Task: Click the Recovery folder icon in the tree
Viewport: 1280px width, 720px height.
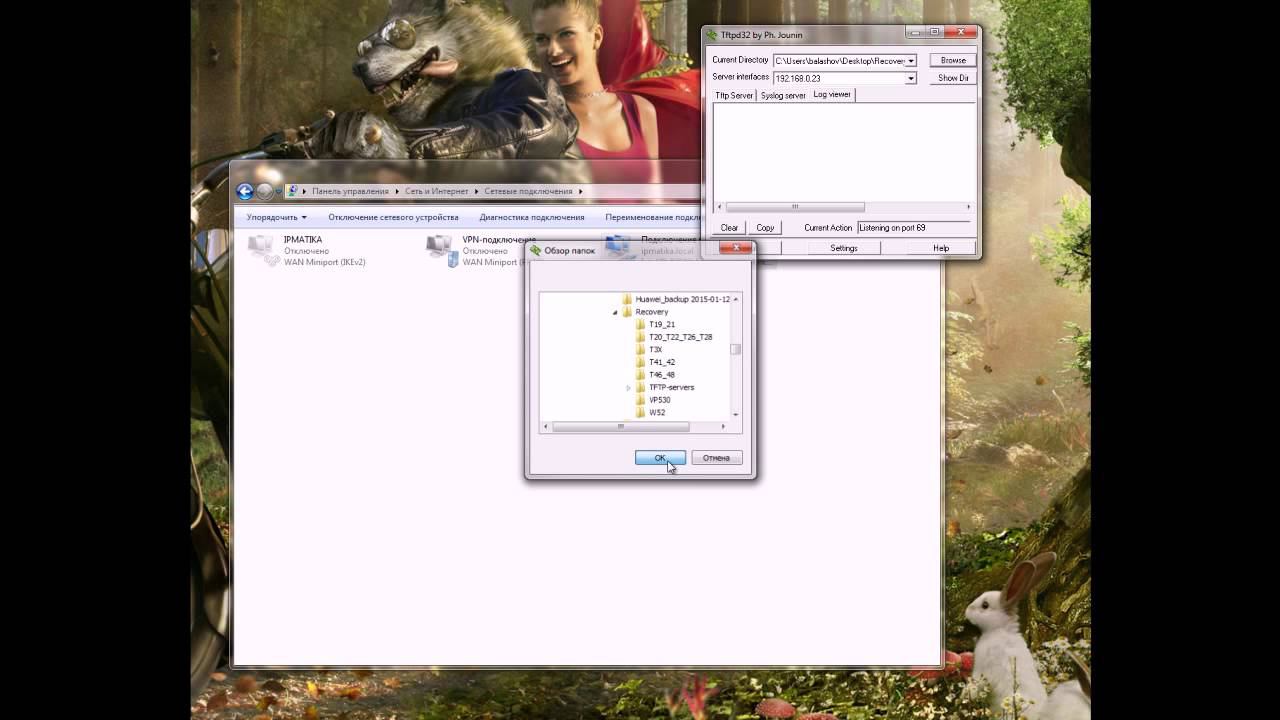Action: click(627, 312)
